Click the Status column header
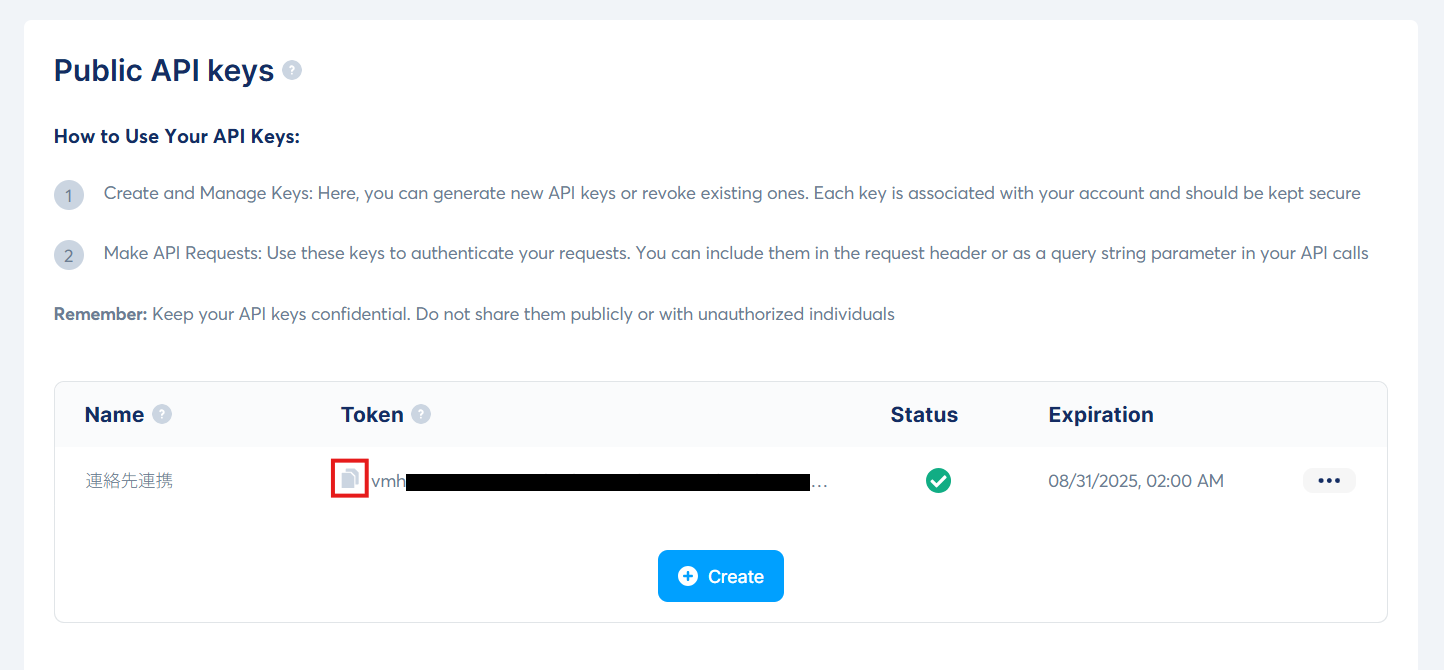This screenshot has width=1444, height=670. click(924, 415)
